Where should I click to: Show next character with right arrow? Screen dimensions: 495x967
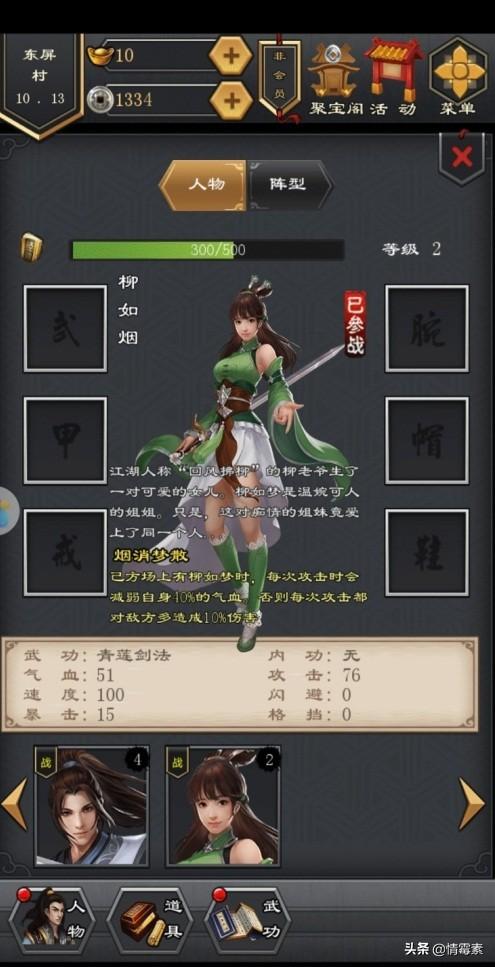tap(472, 802)
